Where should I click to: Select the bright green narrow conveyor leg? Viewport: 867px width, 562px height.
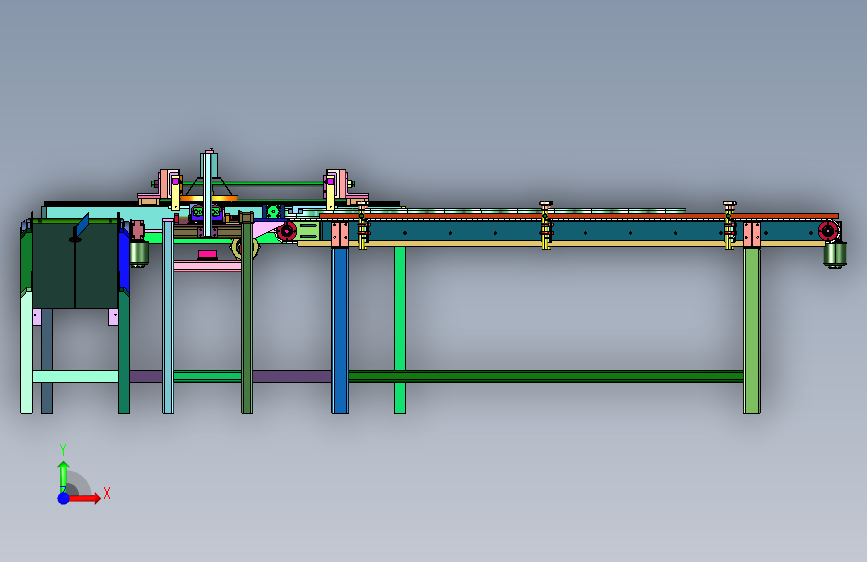[400, 330]
